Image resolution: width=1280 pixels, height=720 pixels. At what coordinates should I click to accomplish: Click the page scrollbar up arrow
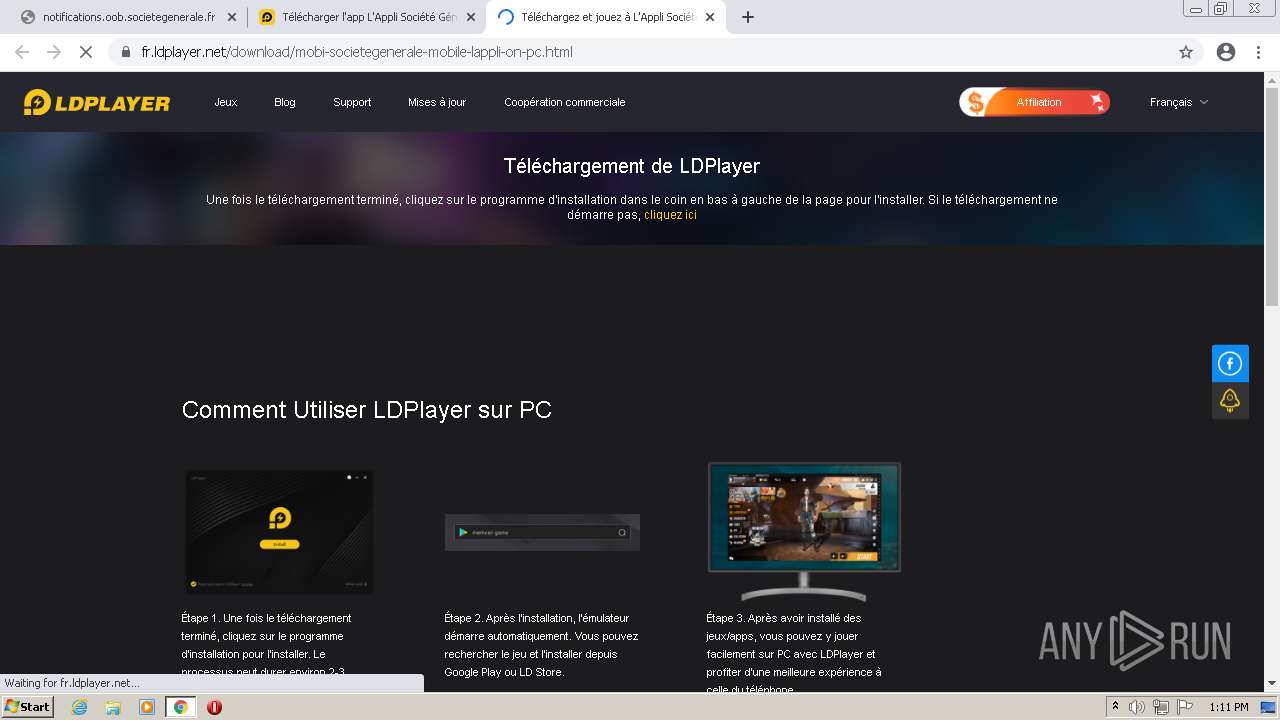1272,79
